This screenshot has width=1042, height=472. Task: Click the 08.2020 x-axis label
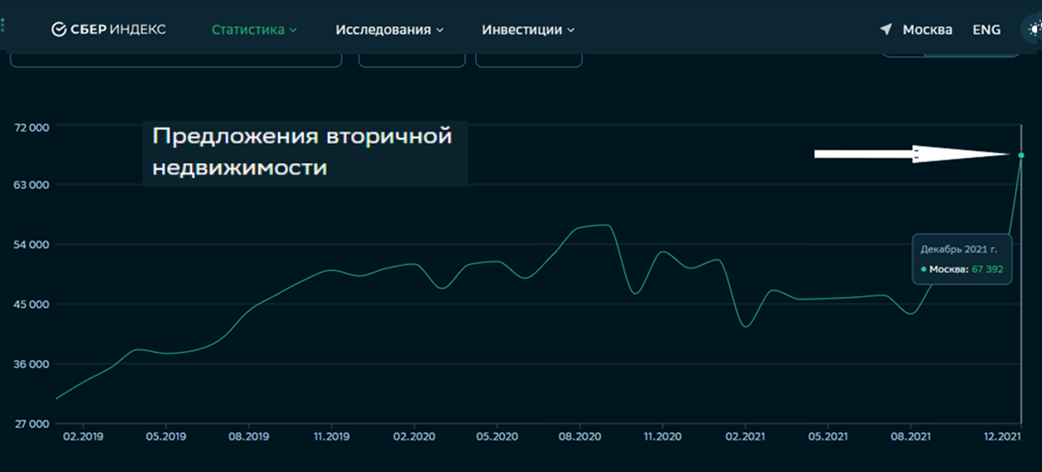coord(580,437)
